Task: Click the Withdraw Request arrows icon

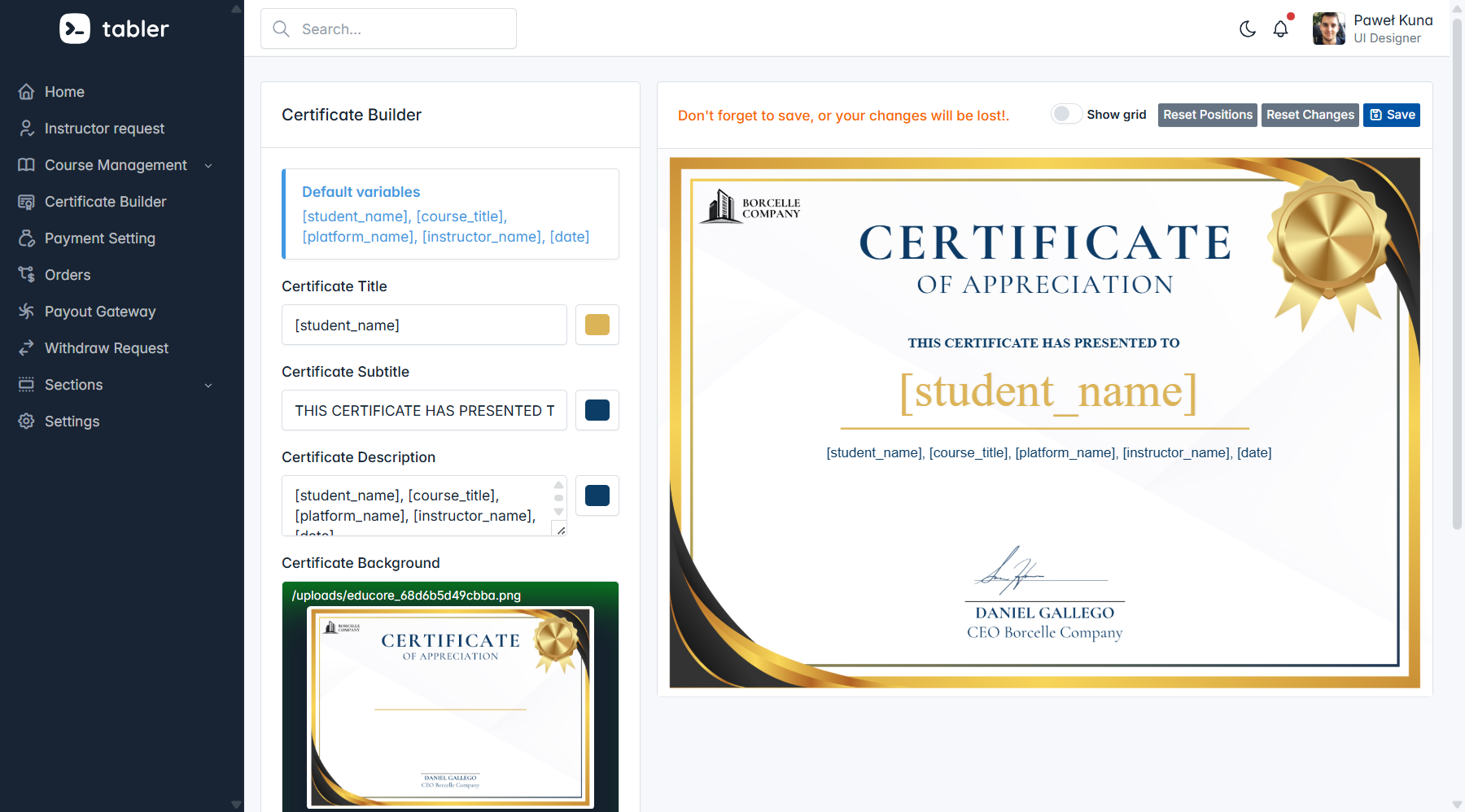Action: click(x=27, y=348)
